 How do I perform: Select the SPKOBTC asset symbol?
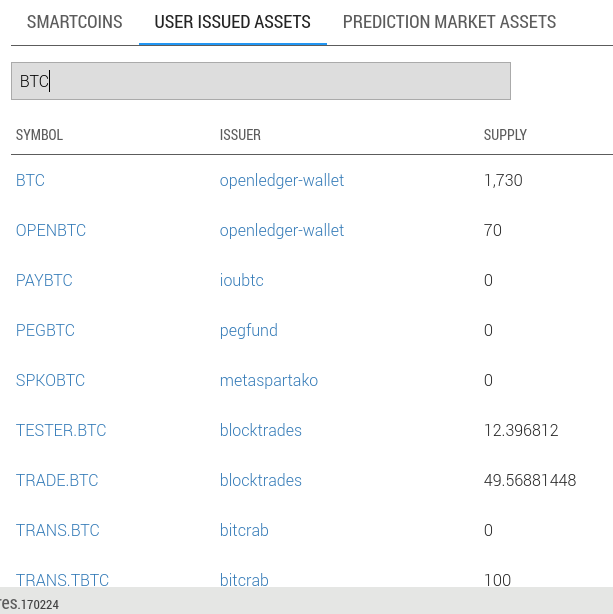(50, 381)
